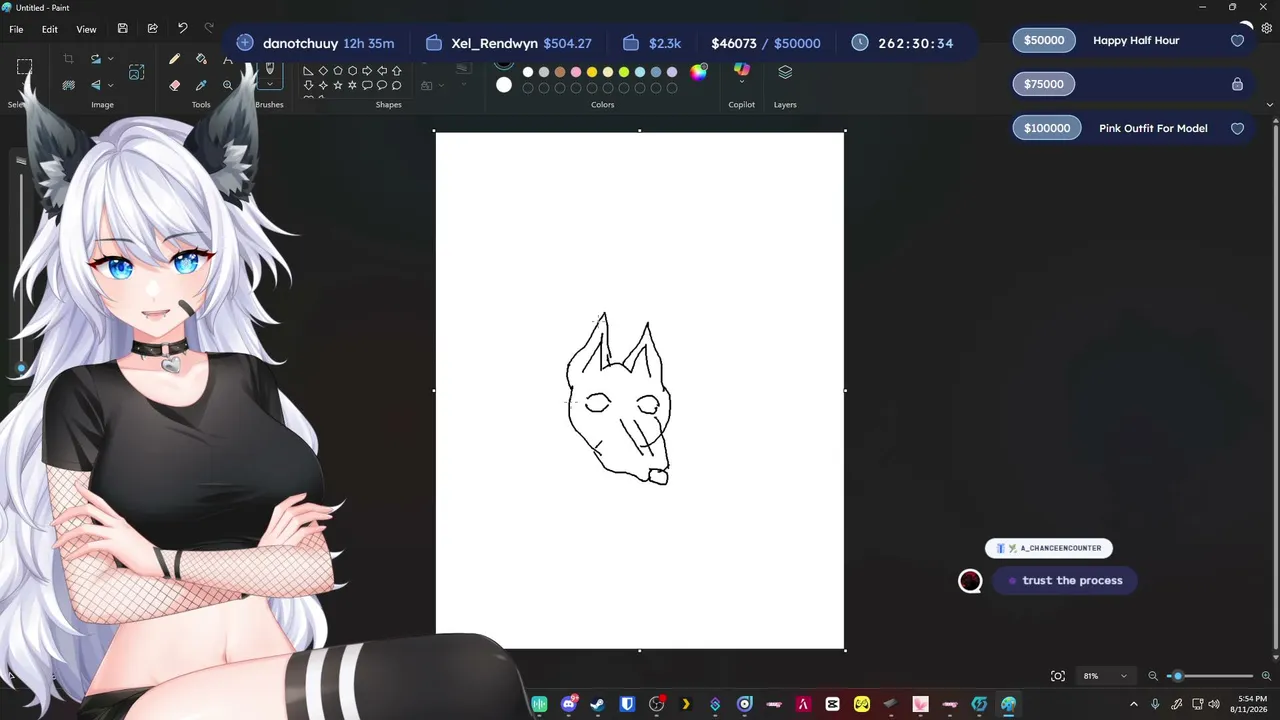Image resolution: width=1280 pixels, height=720 pixels.
Task: Click the microphone icon in system tray
Action: pos(1155,704)
